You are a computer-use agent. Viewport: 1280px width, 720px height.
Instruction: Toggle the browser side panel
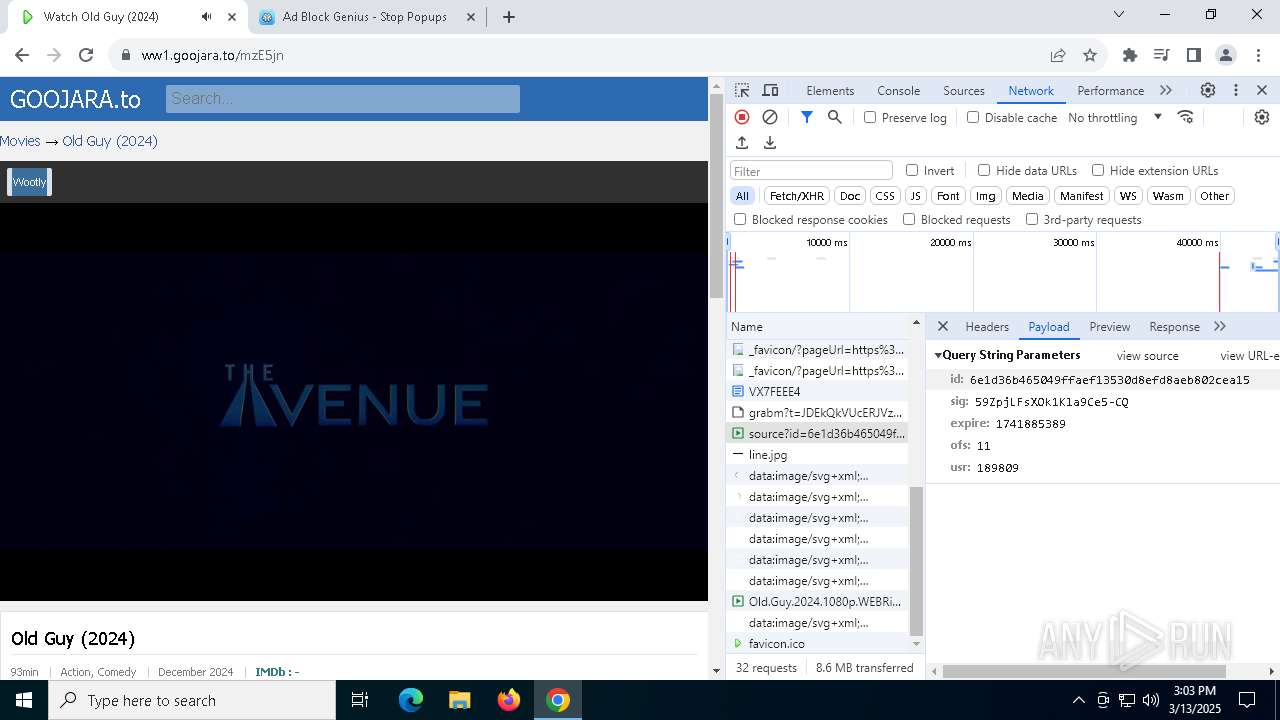[1193, 55]
